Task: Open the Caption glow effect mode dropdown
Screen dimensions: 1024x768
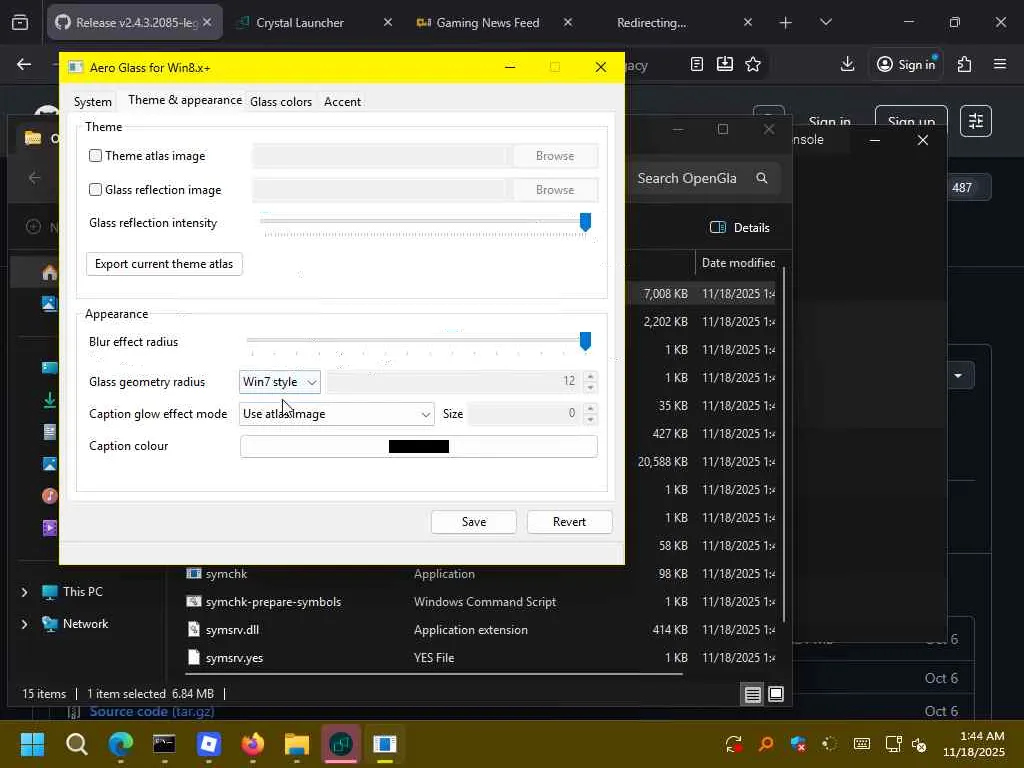Action: coord(336,414)
